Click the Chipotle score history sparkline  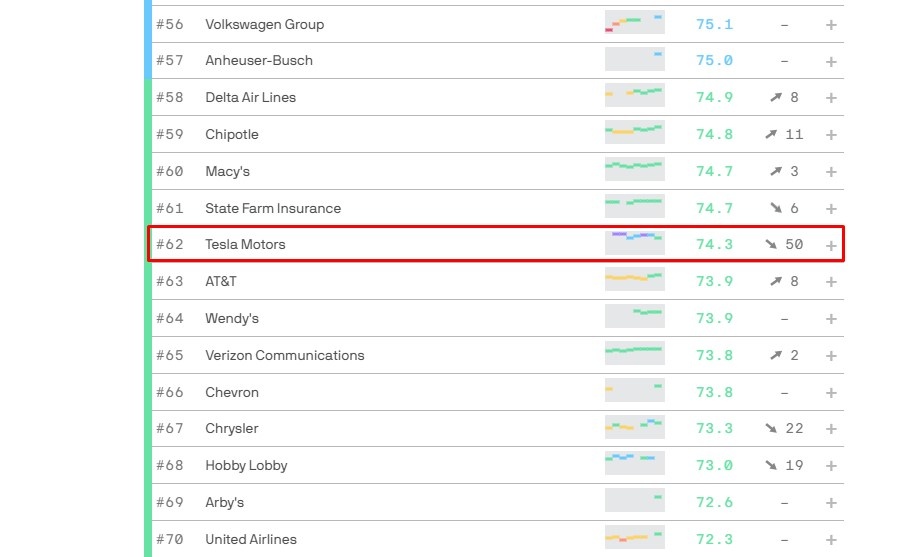(634, 134)
